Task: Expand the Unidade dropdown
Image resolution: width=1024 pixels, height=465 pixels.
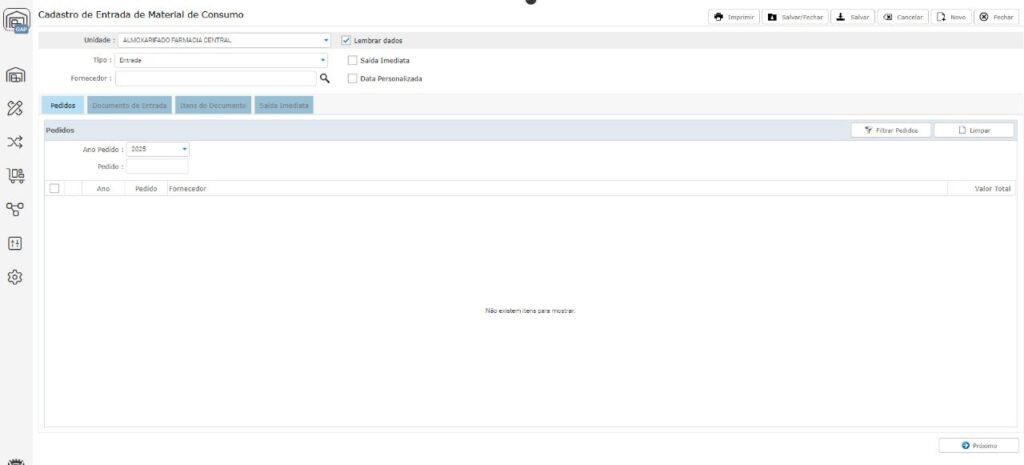Action: (326, 40)
